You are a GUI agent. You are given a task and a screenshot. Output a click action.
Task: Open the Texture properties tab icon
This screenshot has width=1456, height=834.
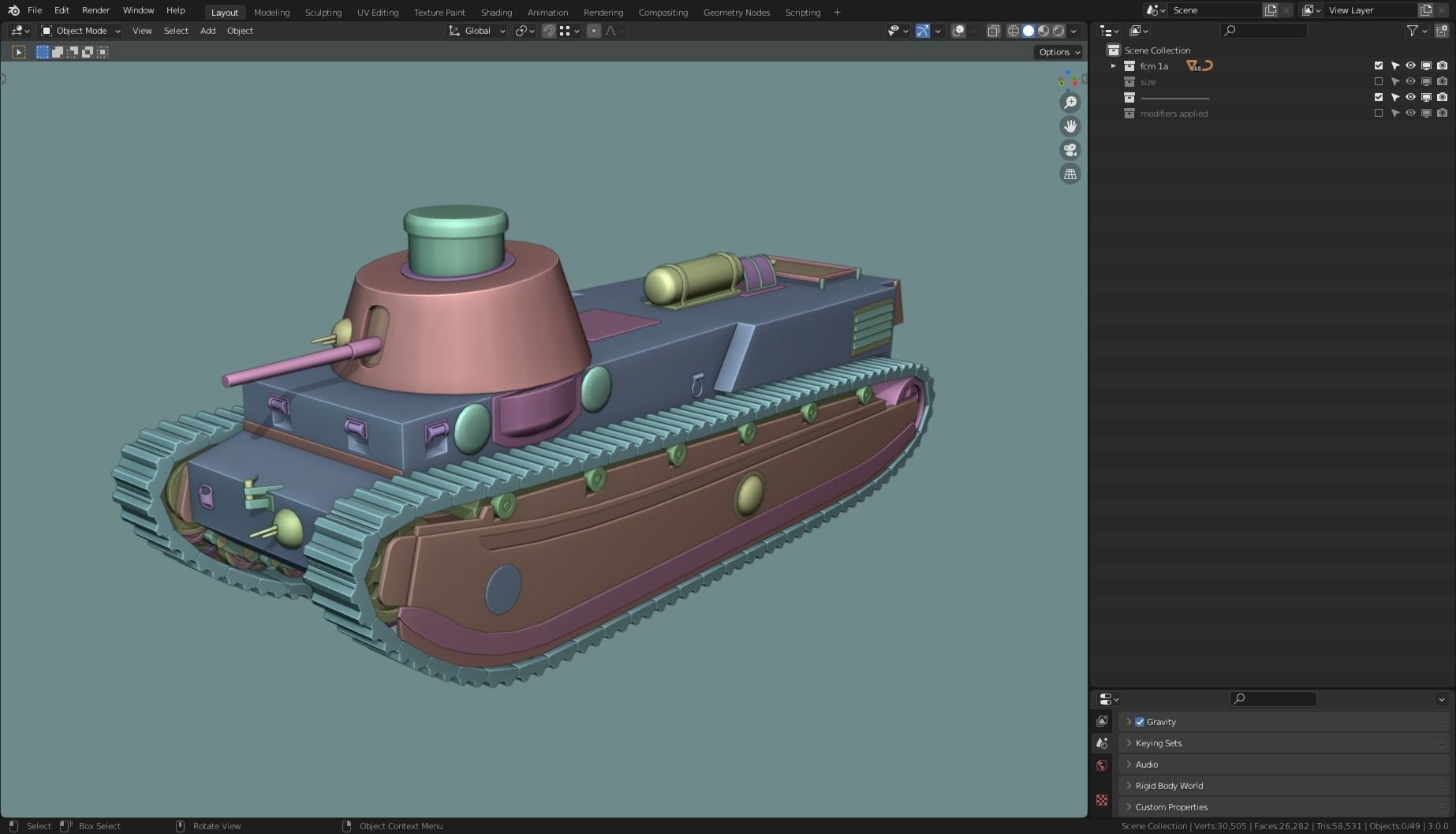click(x=1102, y=800)
